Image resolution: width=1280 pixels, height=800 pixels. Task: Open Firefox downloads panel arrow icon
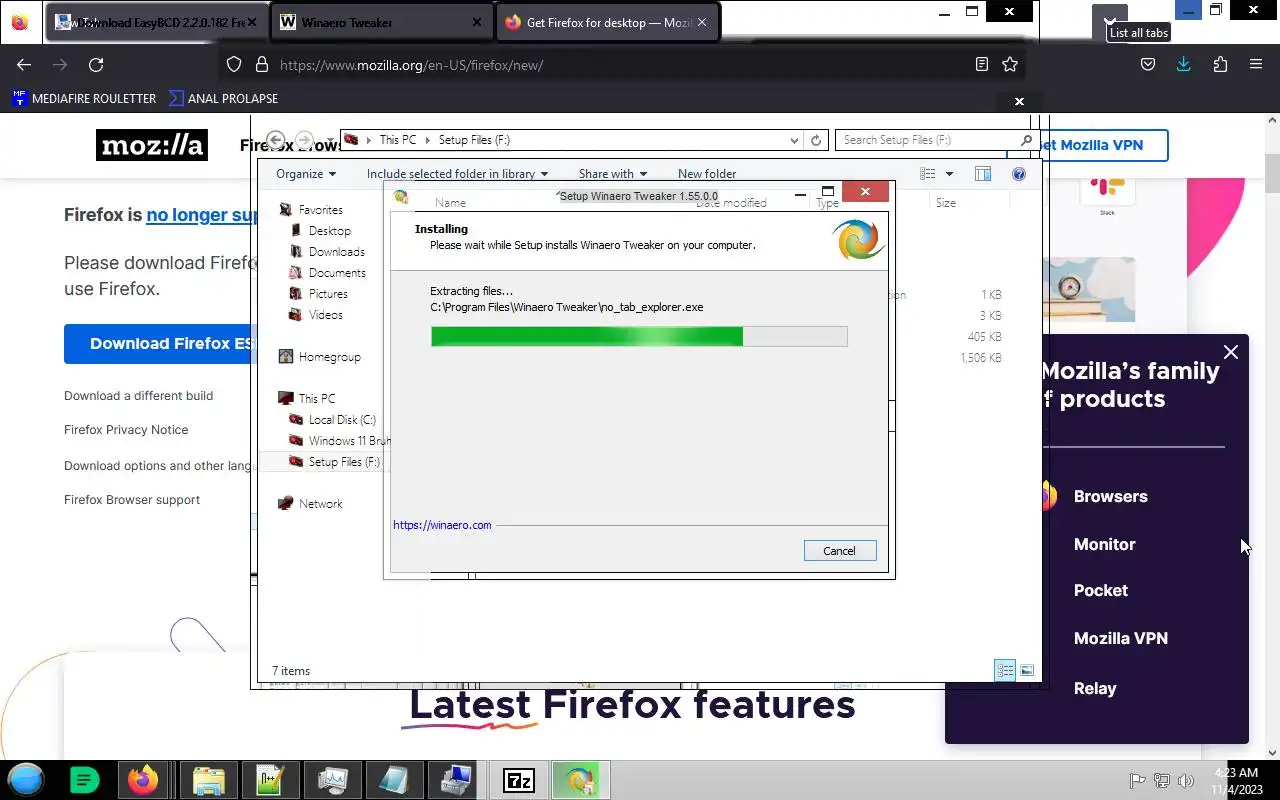pos(1184,64)
